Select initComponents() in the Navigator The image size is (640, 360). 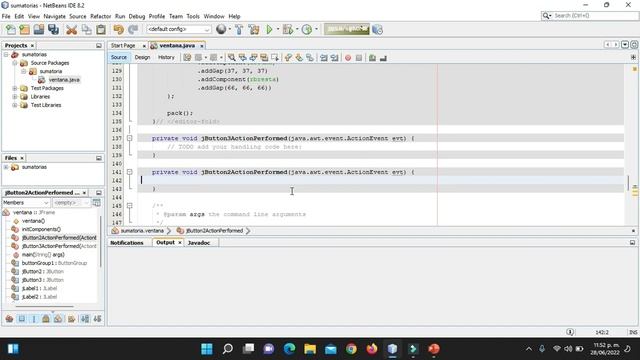tap(41, 229)
